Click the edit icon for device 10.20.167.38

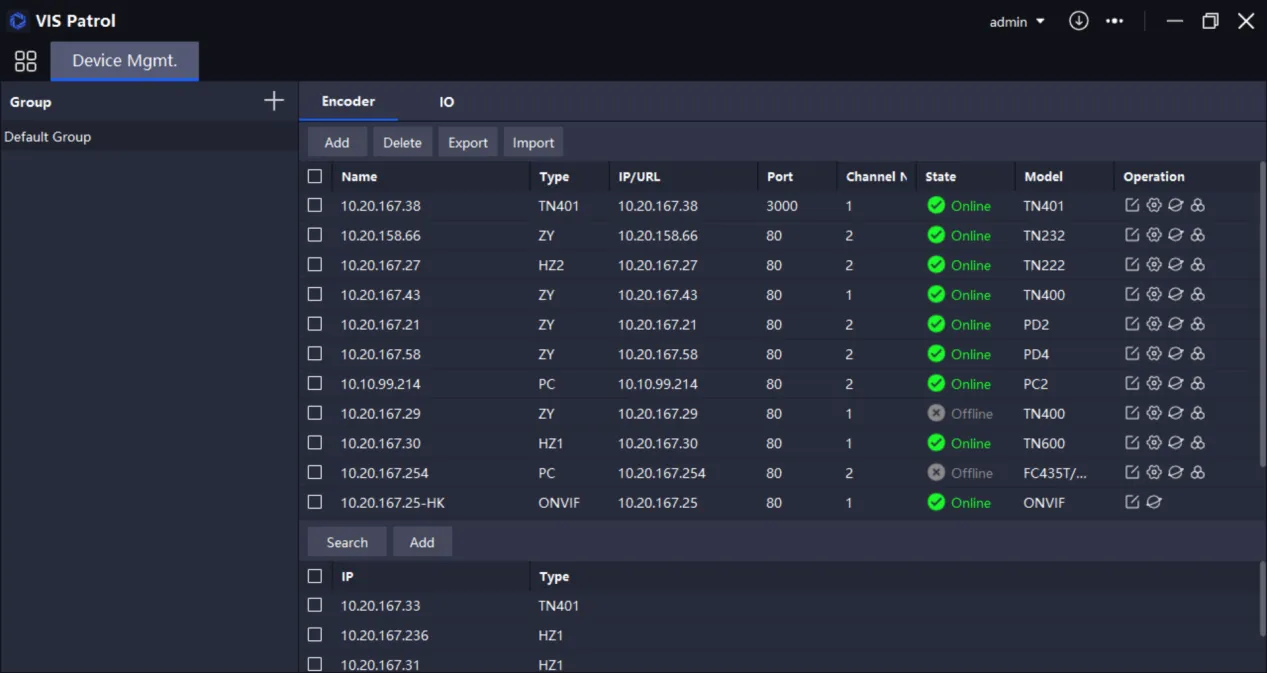(x=1132, y=206)
